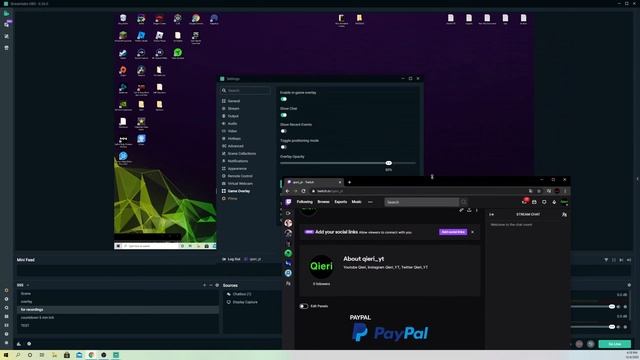Viewport: 640px width, 360px height.
Task: Expand the scene collection dropdown arrow
Action: click(28, 285)
